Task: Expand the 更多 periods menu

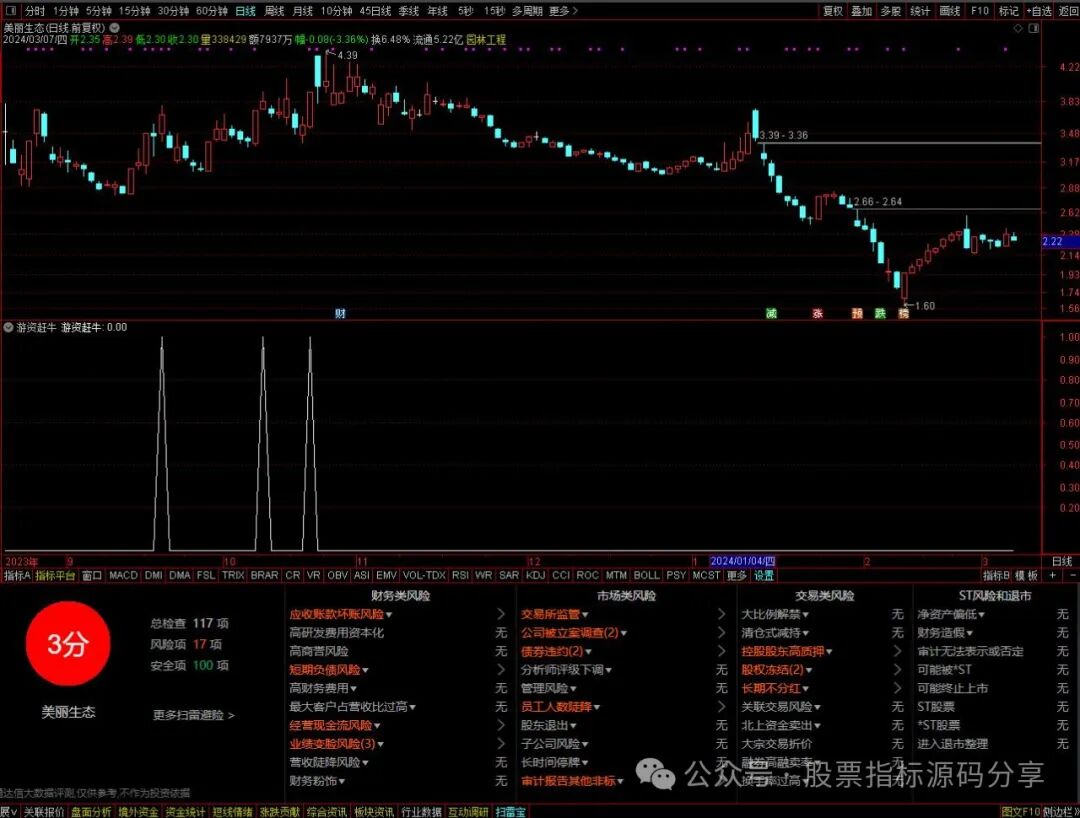Action: point(563,11)
